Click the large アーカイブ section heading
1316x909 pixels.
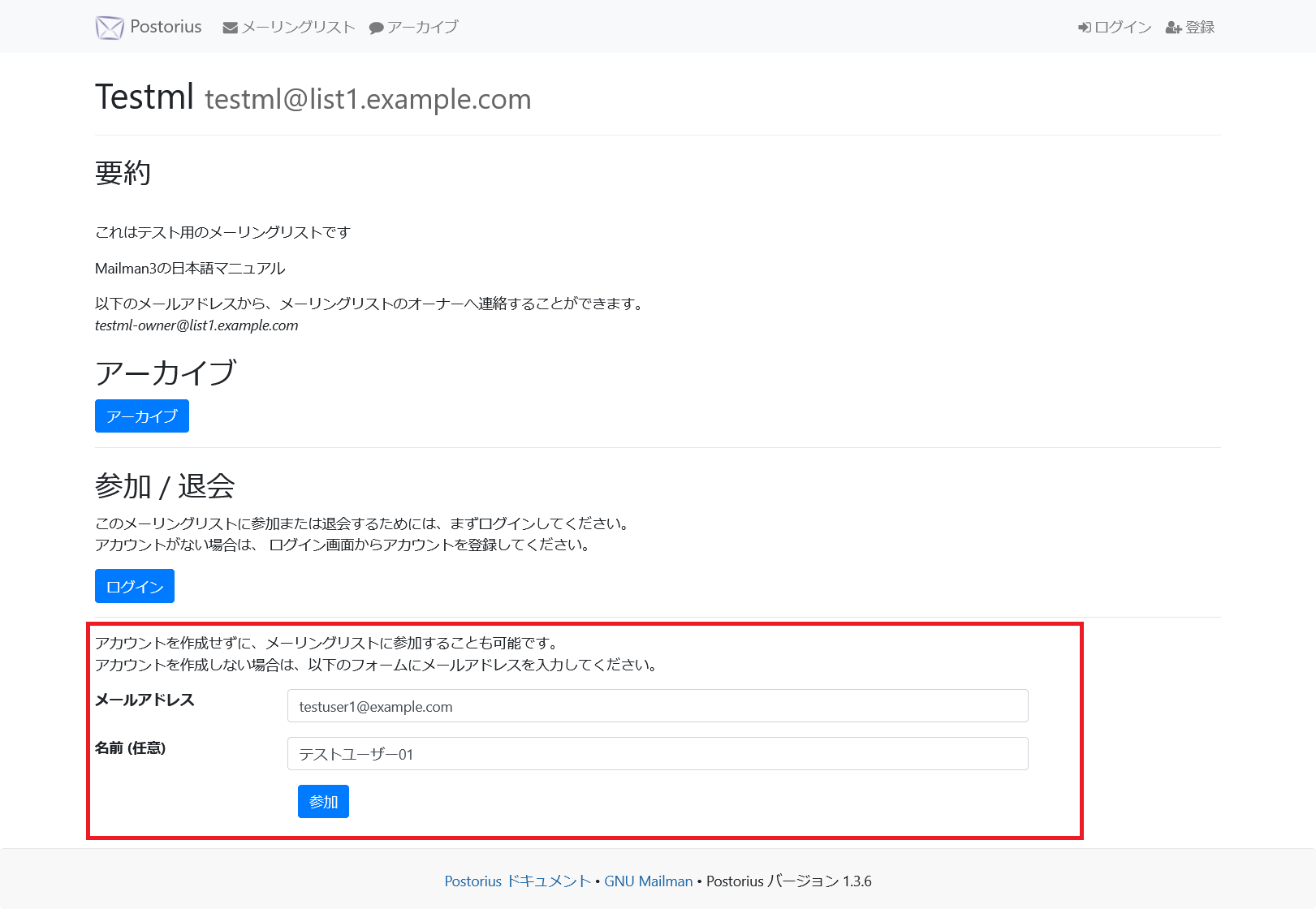pos(166,373)
